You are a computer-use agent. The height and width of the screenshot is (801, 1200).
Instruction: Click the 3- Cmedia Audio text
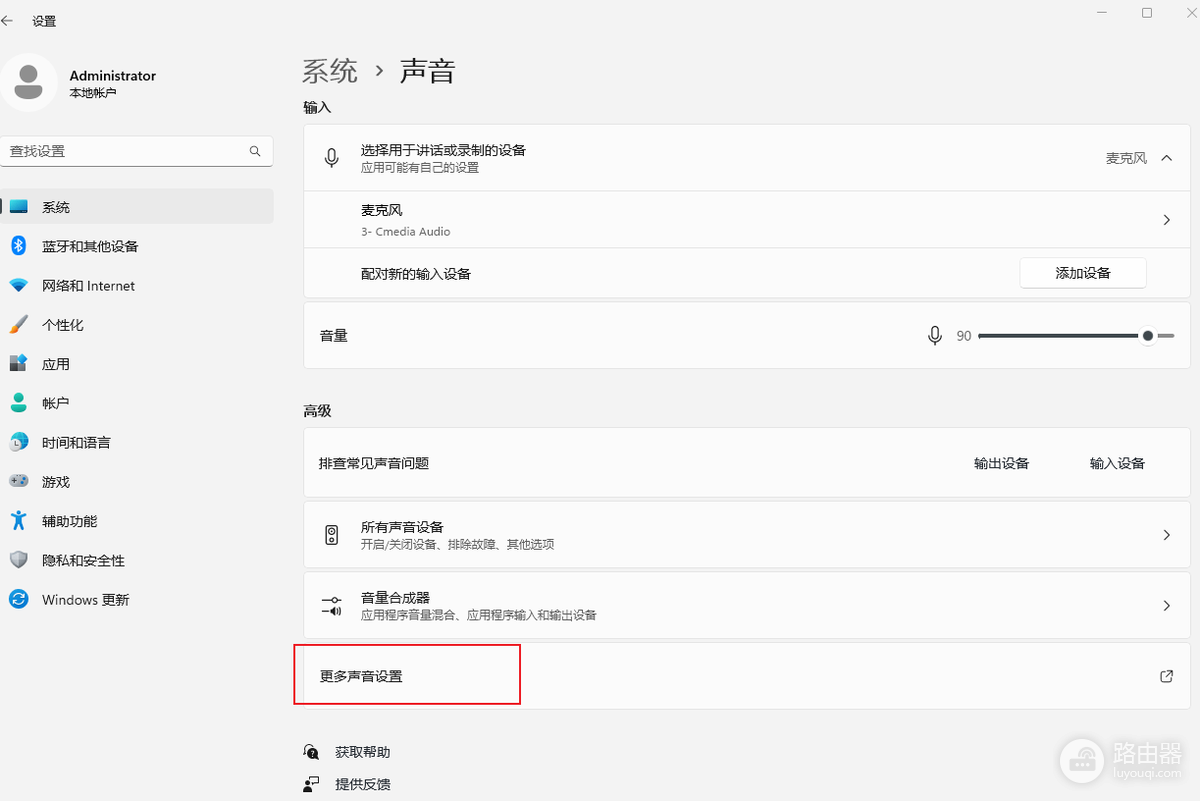coord(406,232)
